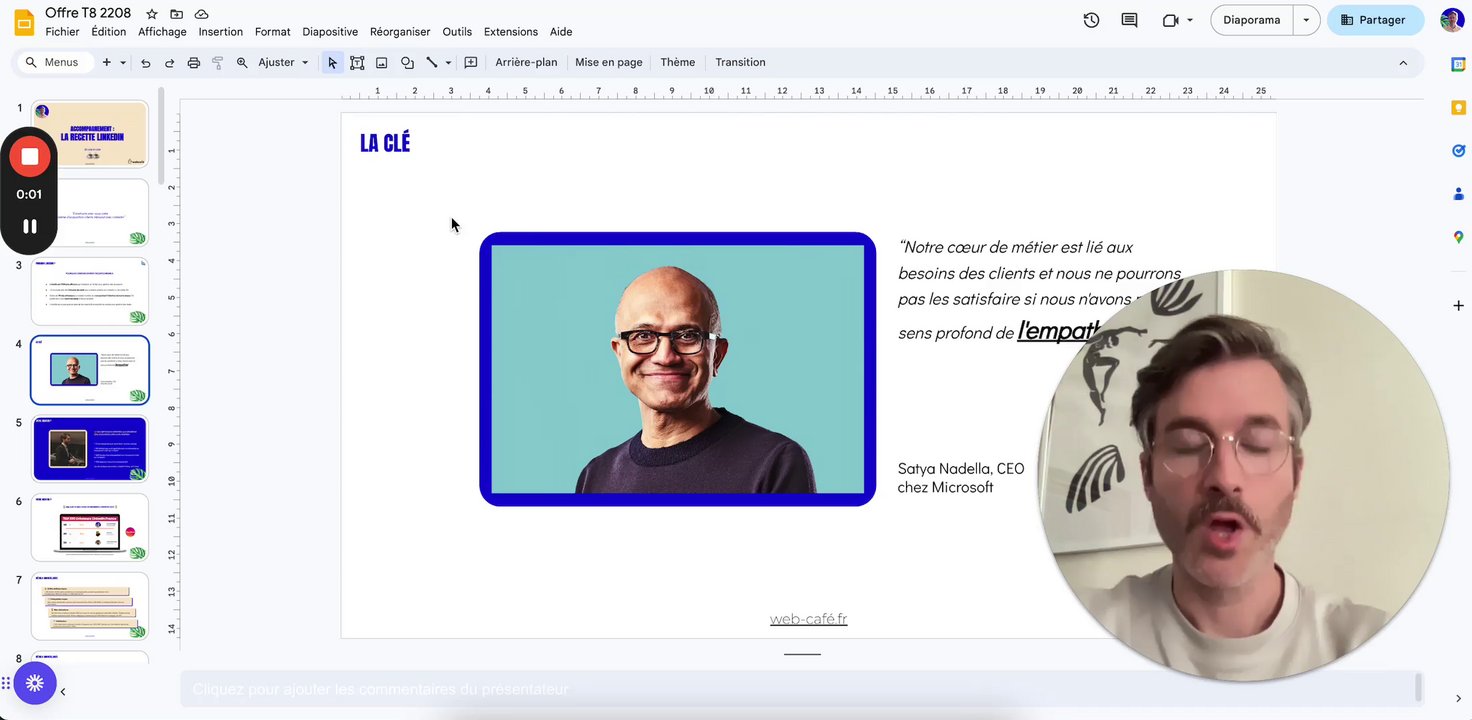Open the Édition menu

(x=109, y=32)
